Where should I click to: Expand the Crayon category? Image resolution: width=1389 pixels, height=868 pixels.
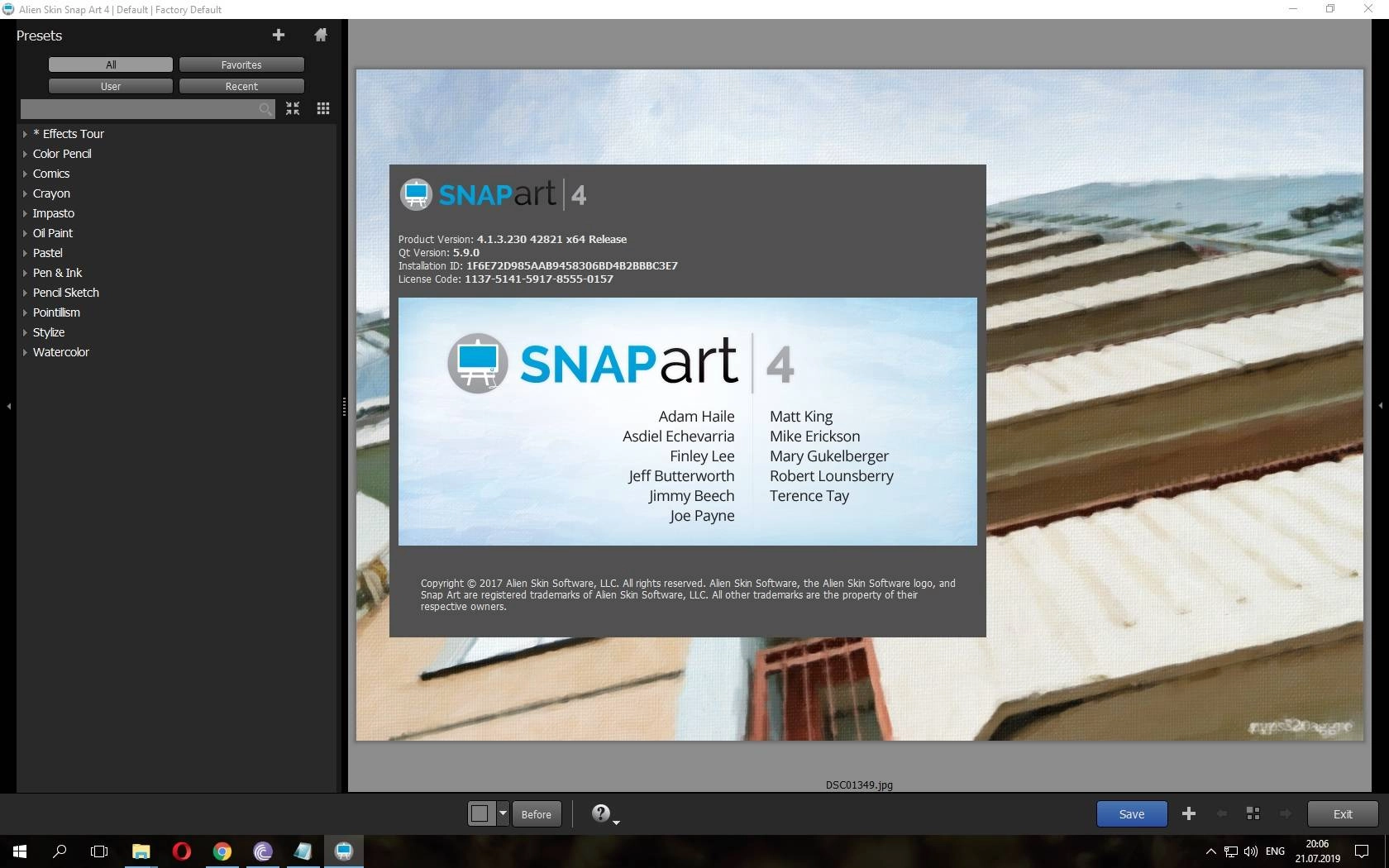click(x=25, y=193)
